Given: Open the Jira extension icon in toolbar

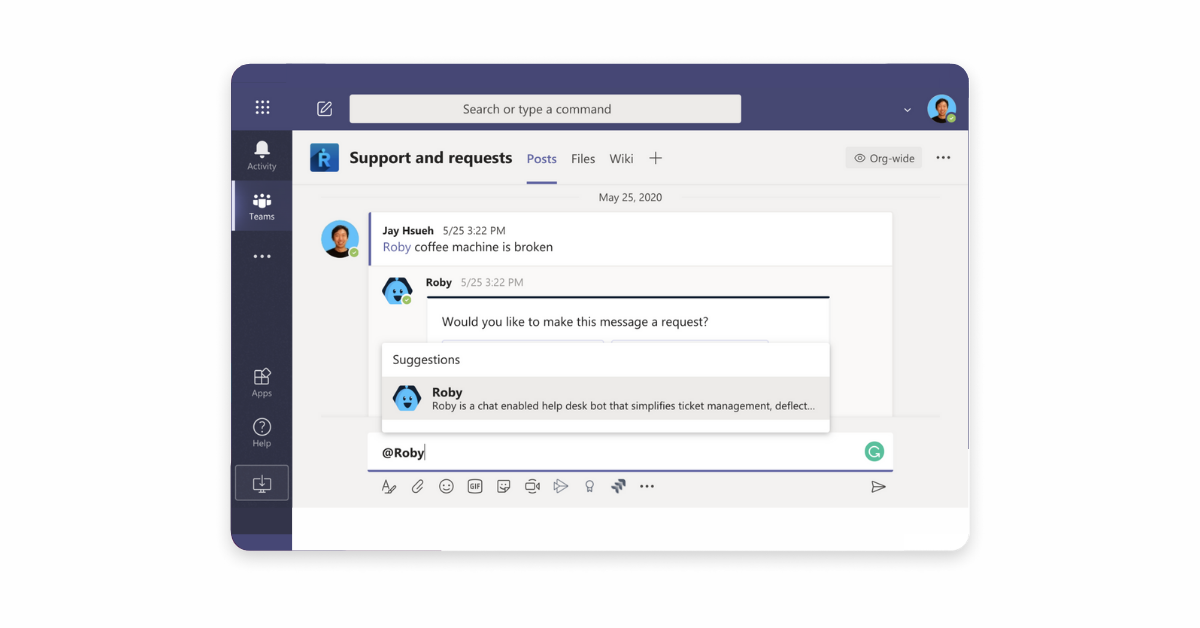Looking at the screenshot, I should tap(618, 487).
